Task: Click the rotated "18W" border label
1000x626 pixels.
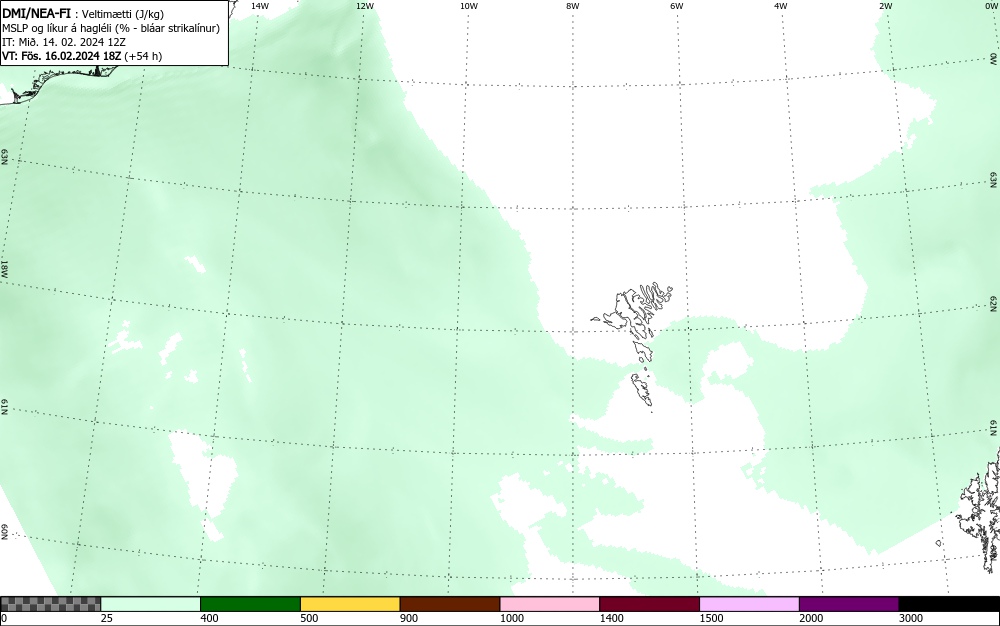Action: 4,268
